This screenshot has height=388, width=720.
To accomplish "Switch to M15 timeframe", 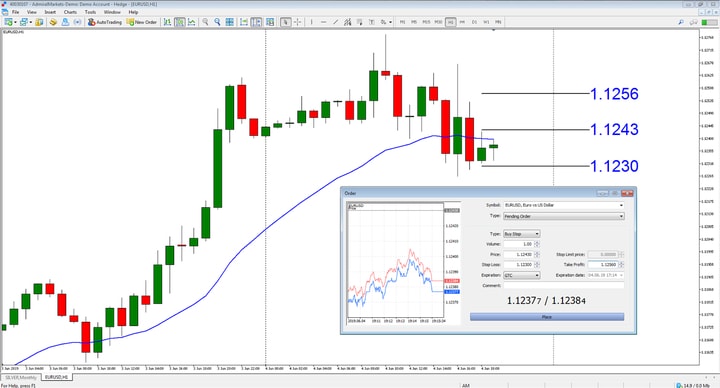I will click(427, 22).
